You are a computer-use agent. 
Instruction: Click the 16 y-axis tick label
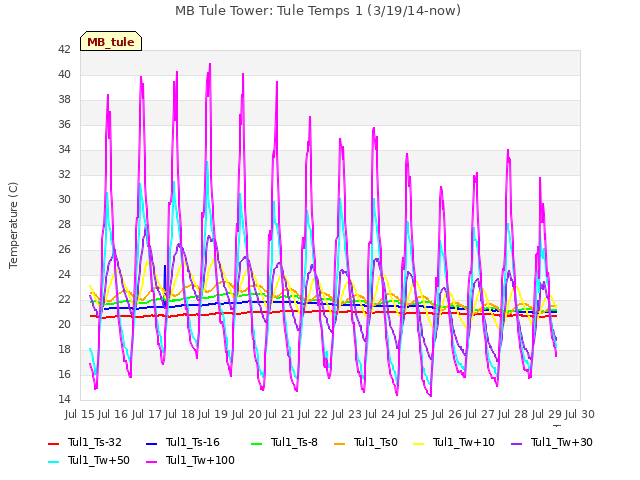pos(64,374)
